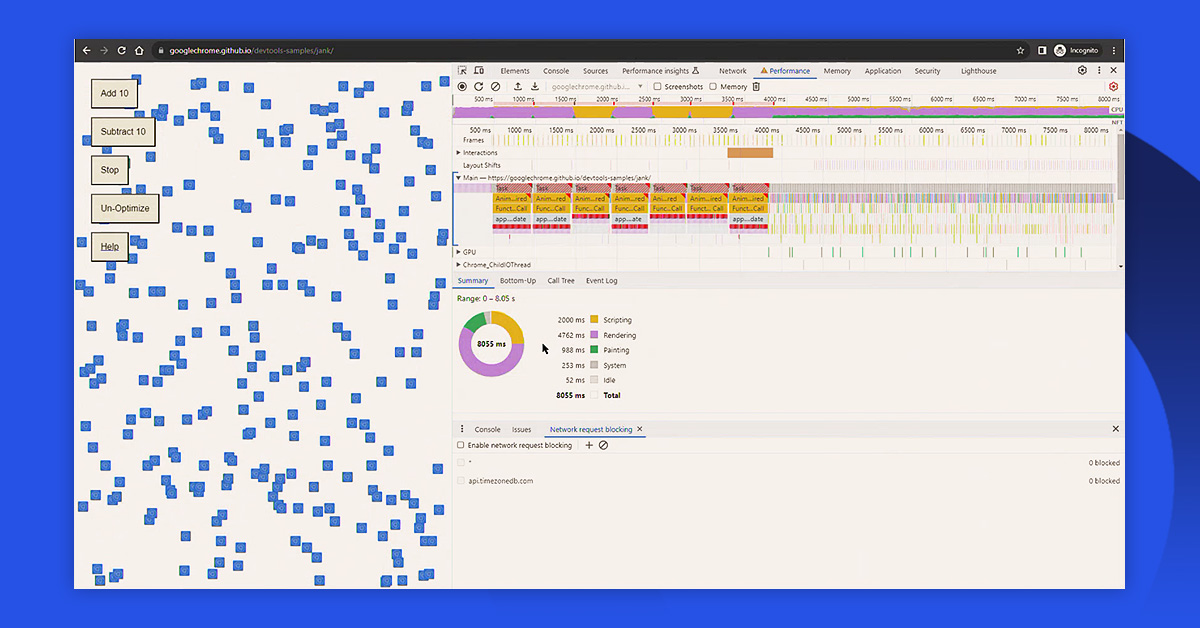Click the collect garbage trash icon
The image size is (1200, 628).
pyautogui.click(x=756, y=87)
